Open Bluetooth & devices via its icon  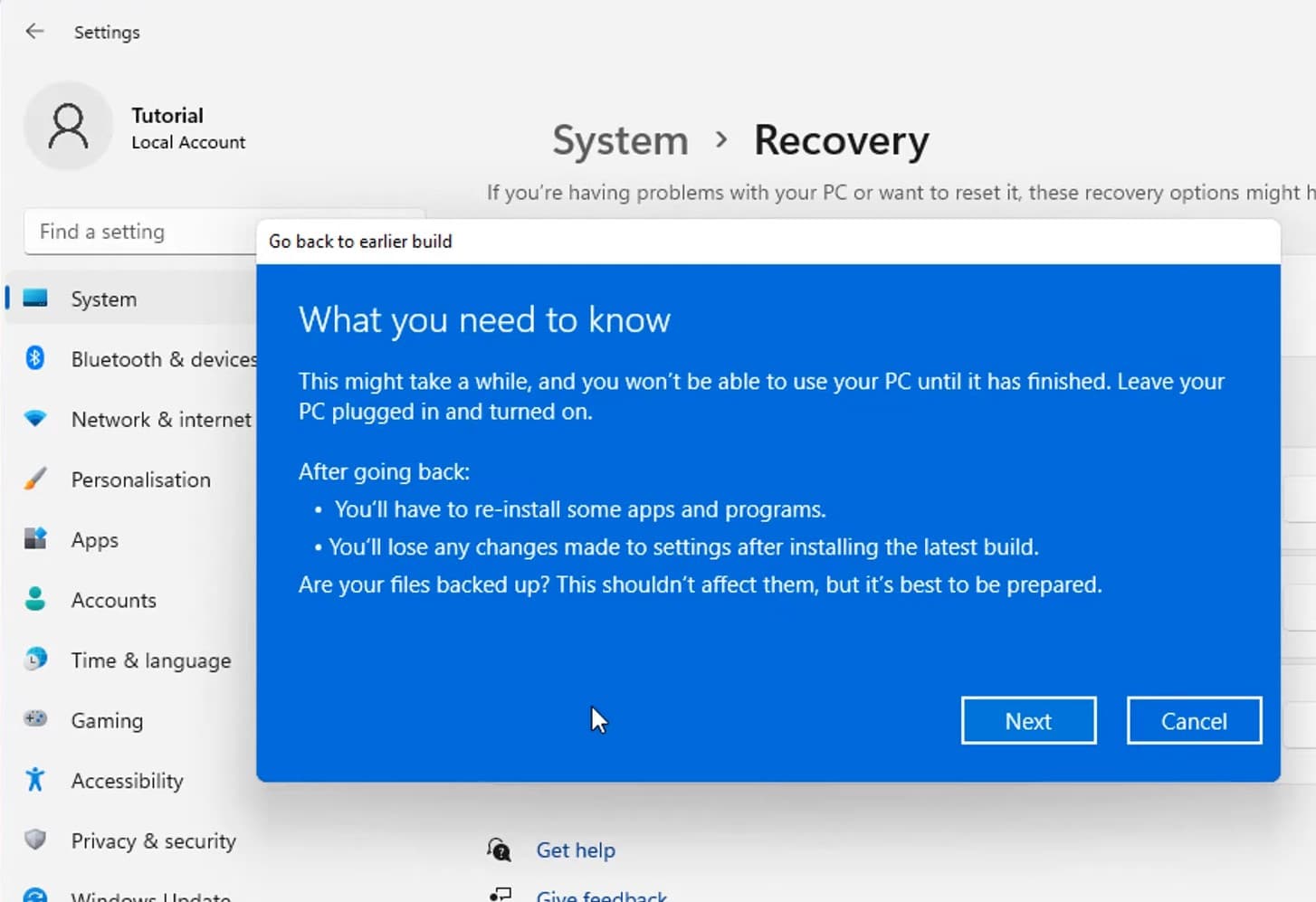click(x=35, y=358)
